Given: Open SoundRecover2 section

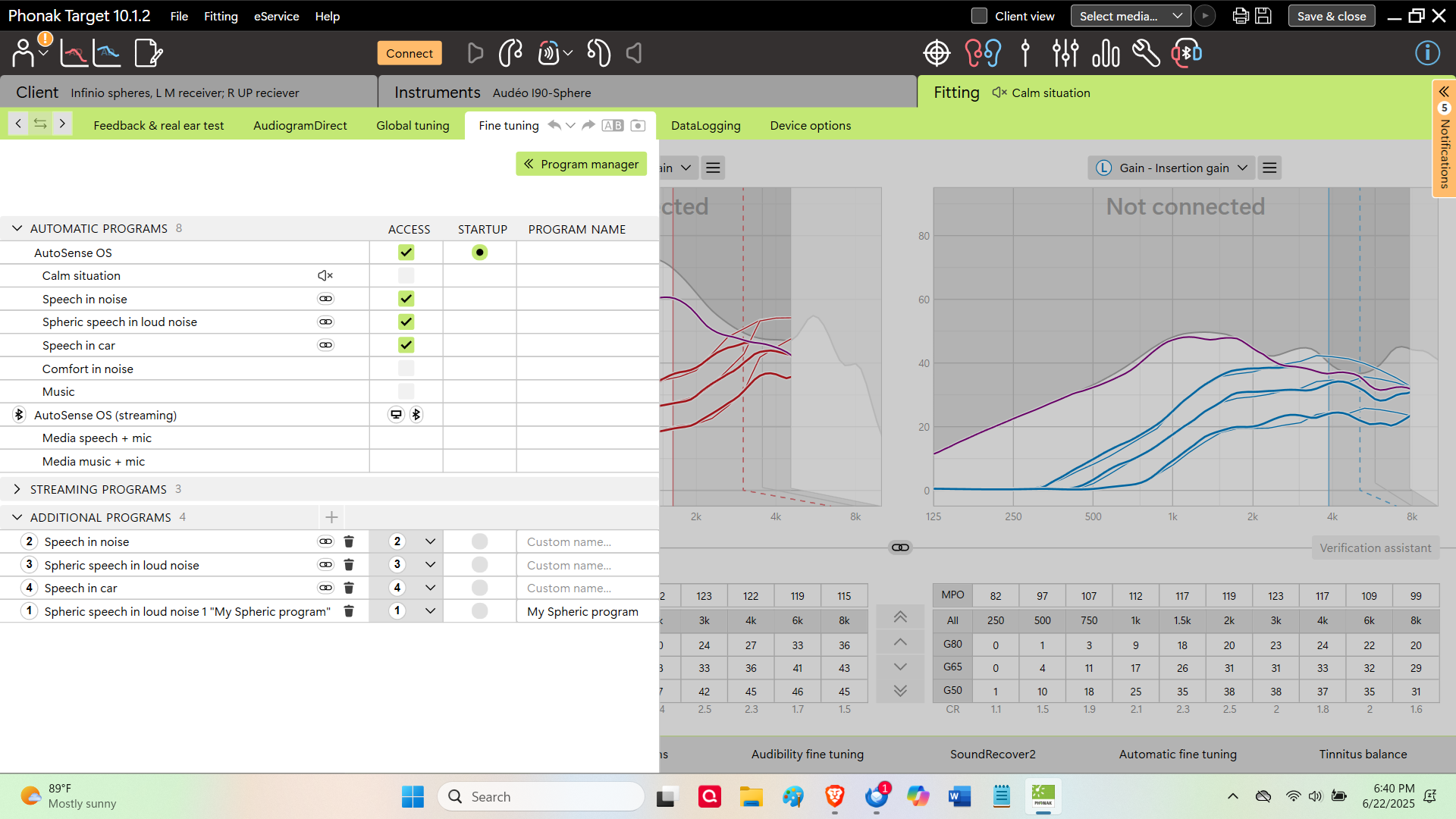Looking at the screenshot, I should tap(993, 754).
